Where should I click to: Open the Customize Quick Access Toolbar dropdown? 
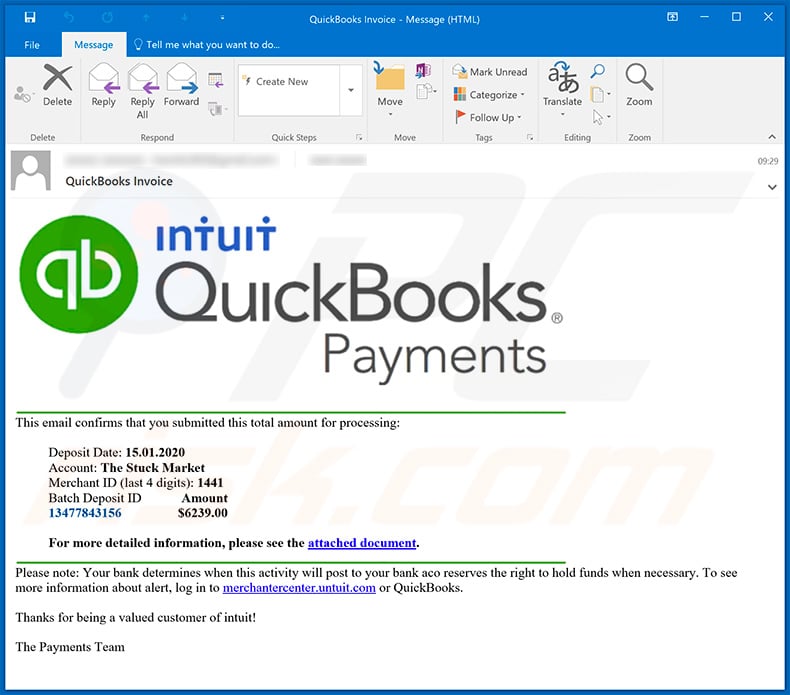pyautogui.click(x=222, y=18)
